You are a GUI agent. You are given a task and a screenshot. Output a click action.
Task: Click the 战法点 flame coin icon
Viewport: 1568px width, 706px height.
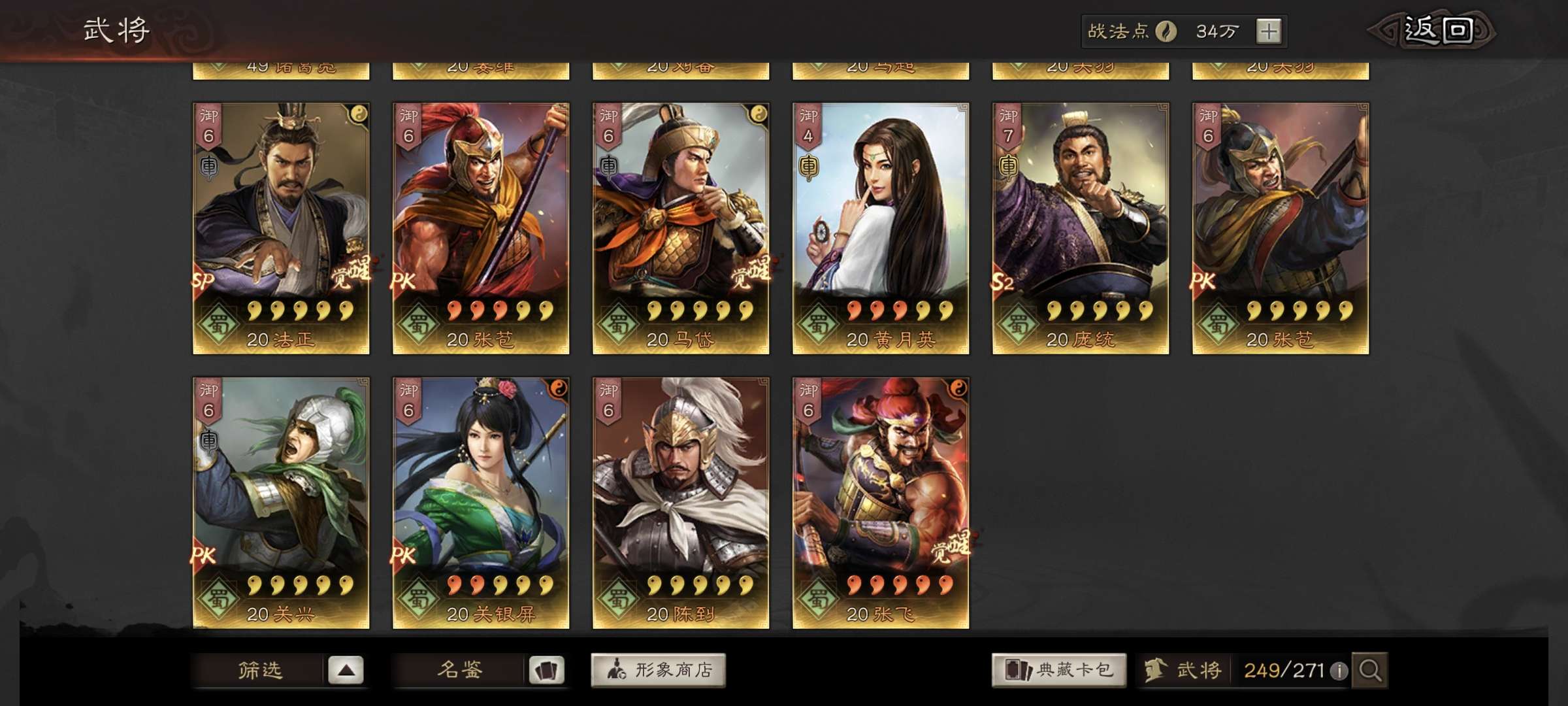pyautogui.click(x=1166, y=31)
